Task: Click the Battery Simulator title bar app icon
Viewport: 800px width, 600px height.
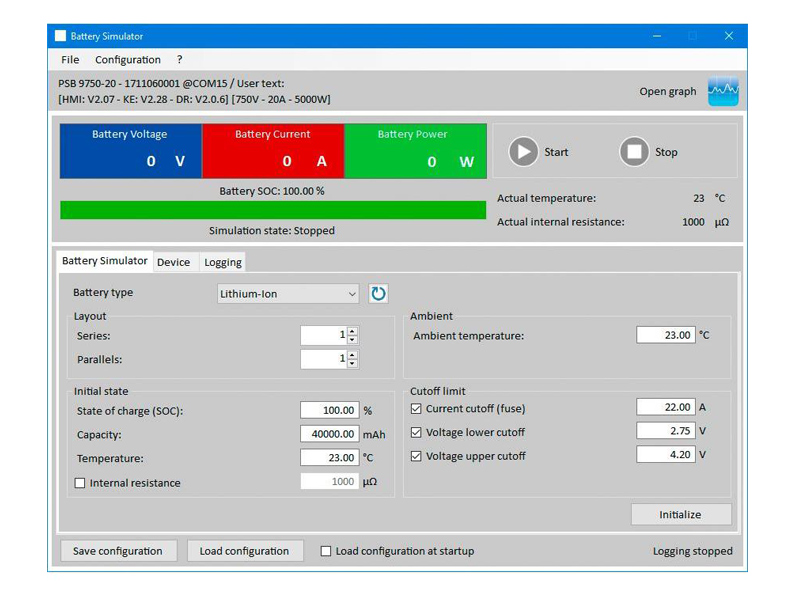Action: (x=60, y=36)
